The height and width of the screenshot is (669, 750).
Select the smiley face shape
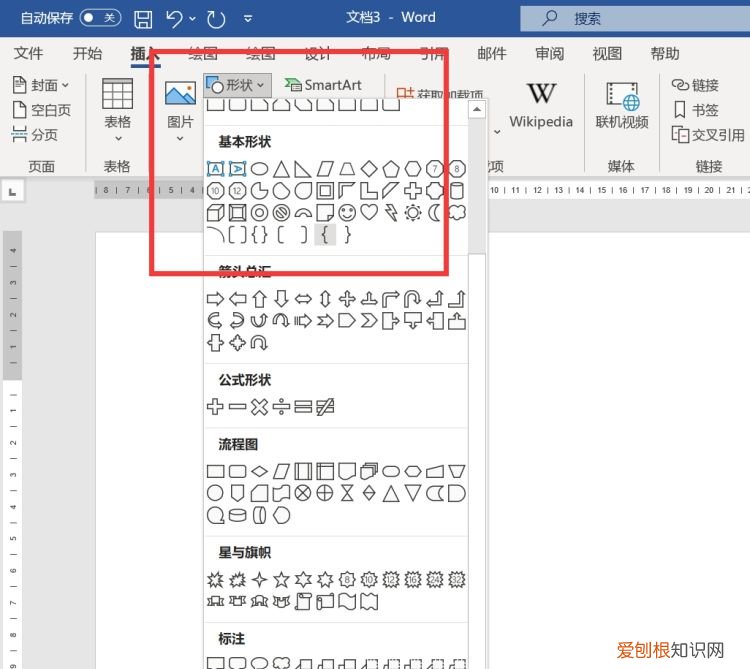click(x=347, y=213)
